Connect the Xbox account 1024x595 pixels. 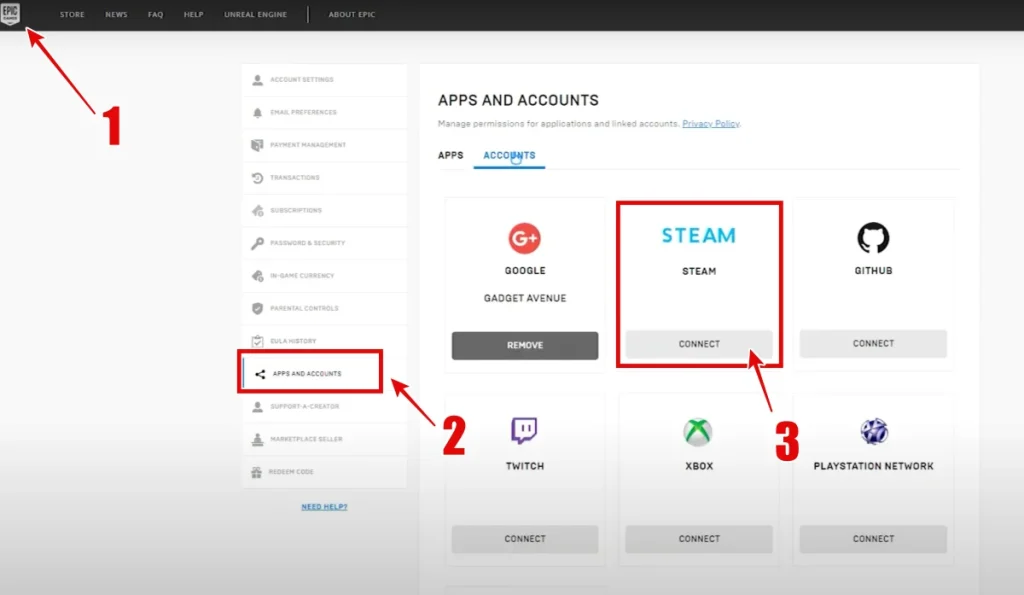click(699, 539)
